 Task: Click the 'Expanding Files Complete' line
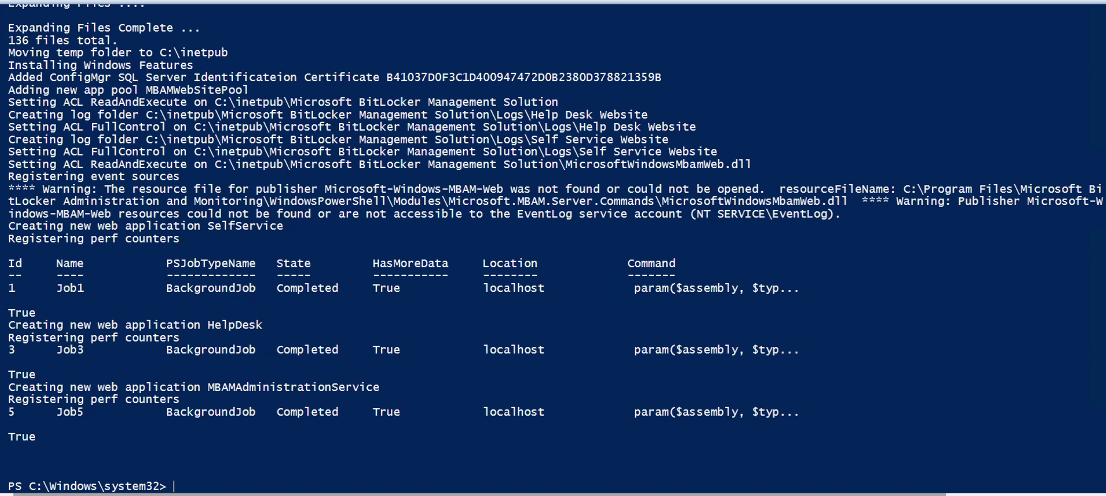[x=104, y=28]
